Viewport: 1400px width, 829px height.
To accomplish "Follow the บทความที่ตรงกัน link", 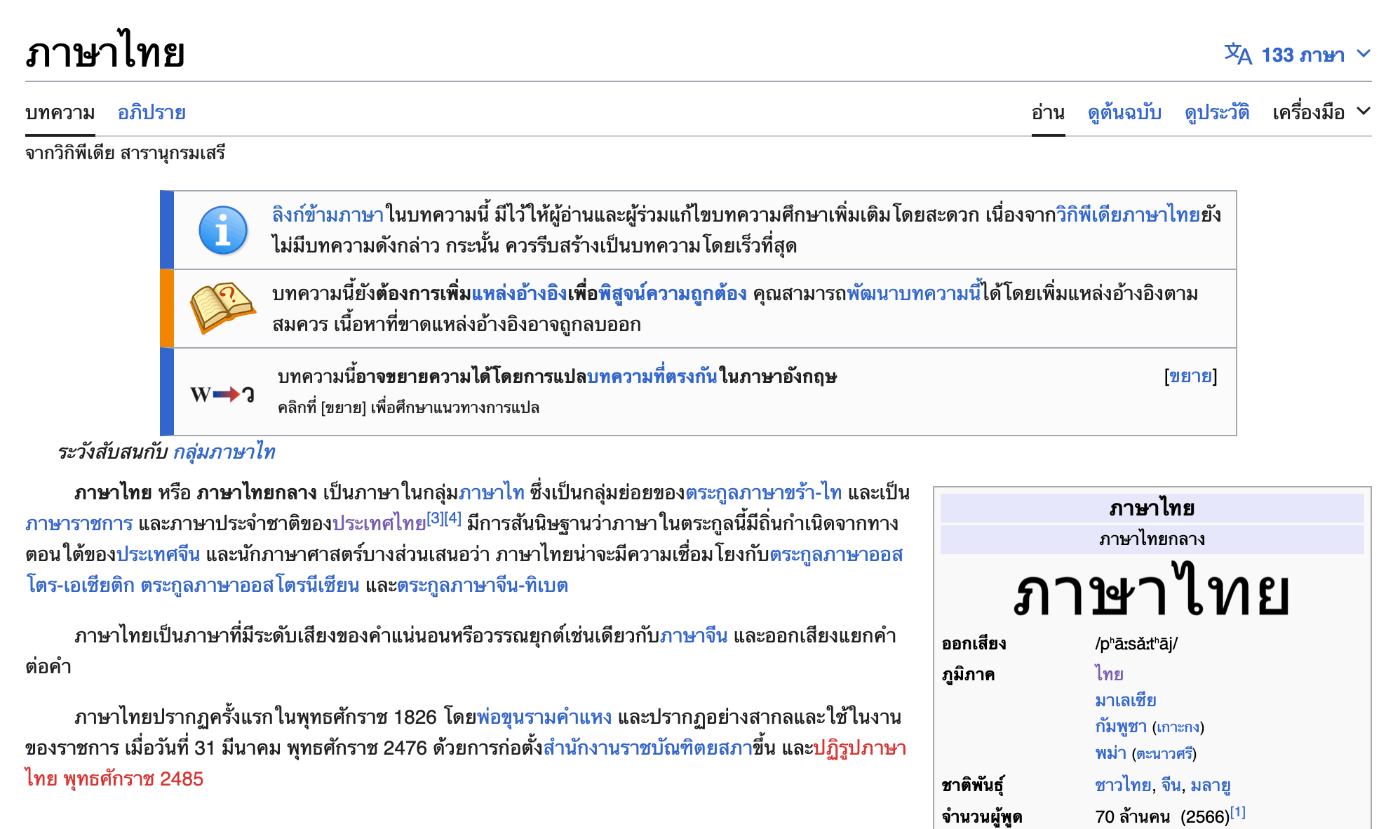I will pos(652,376).
